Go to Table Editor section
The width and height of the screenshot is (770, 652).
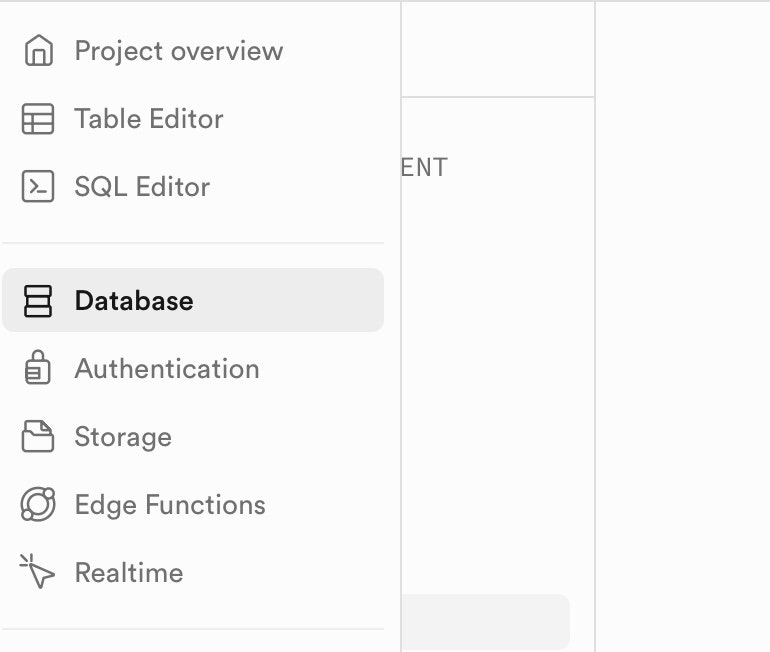pyautogui.click(x=148, y=119)
